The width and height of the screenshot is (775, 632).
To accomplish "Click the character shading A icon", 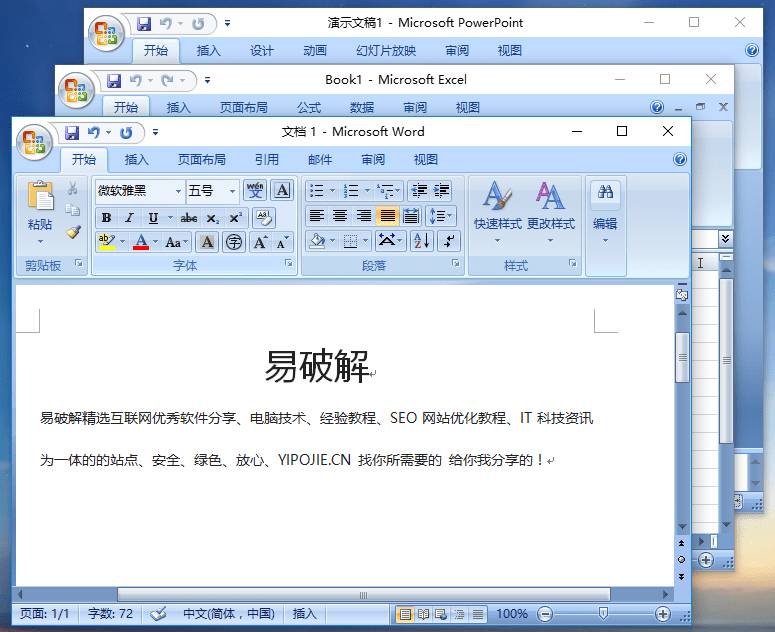I will coord(207,242).
